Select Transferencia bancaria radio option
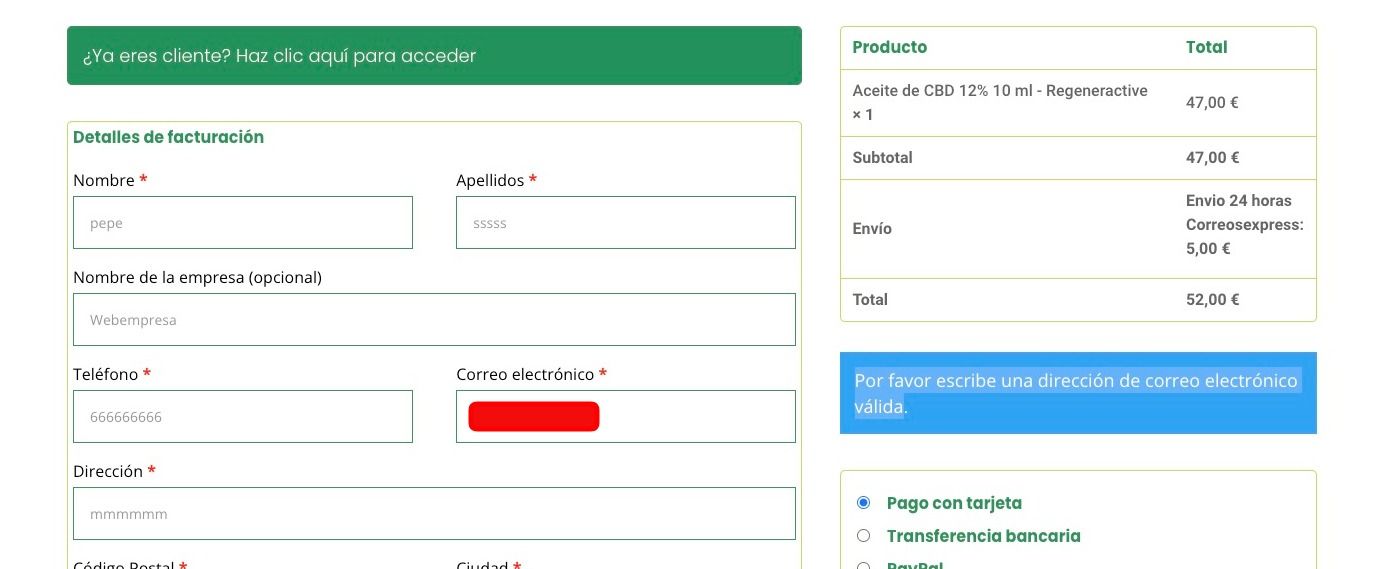 [864, 536]
